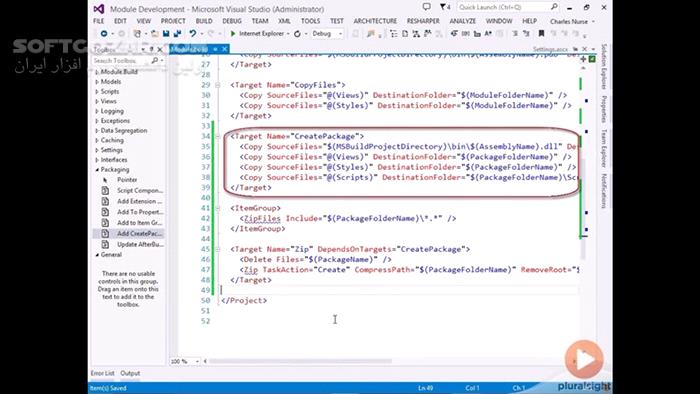Click the feedback speech bubble icon
Image resolution: width=700 pixels, height=394 pixels.
pos(426,7)
